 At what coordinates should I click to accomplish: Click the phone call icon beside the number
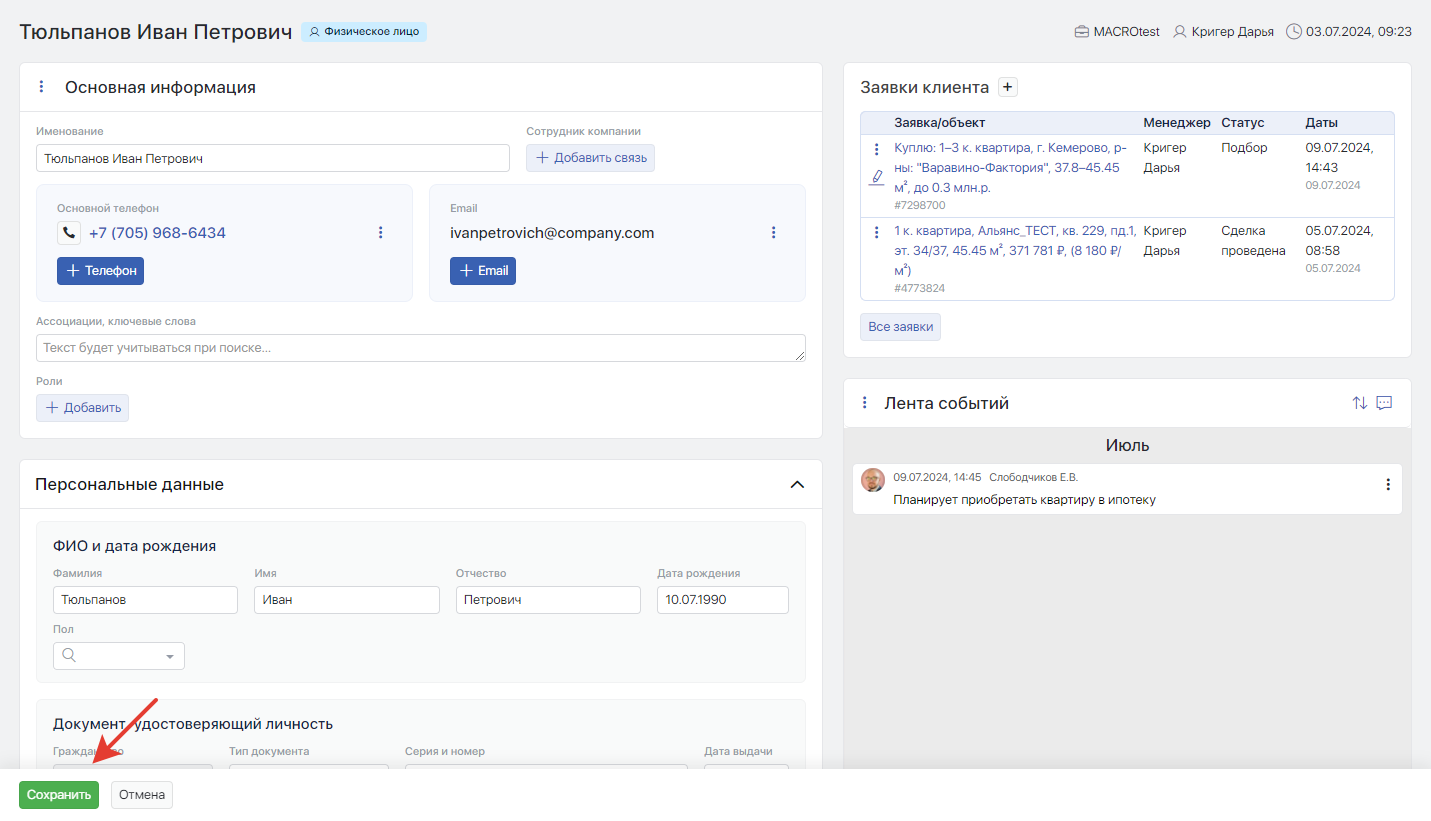click(69, 233)
